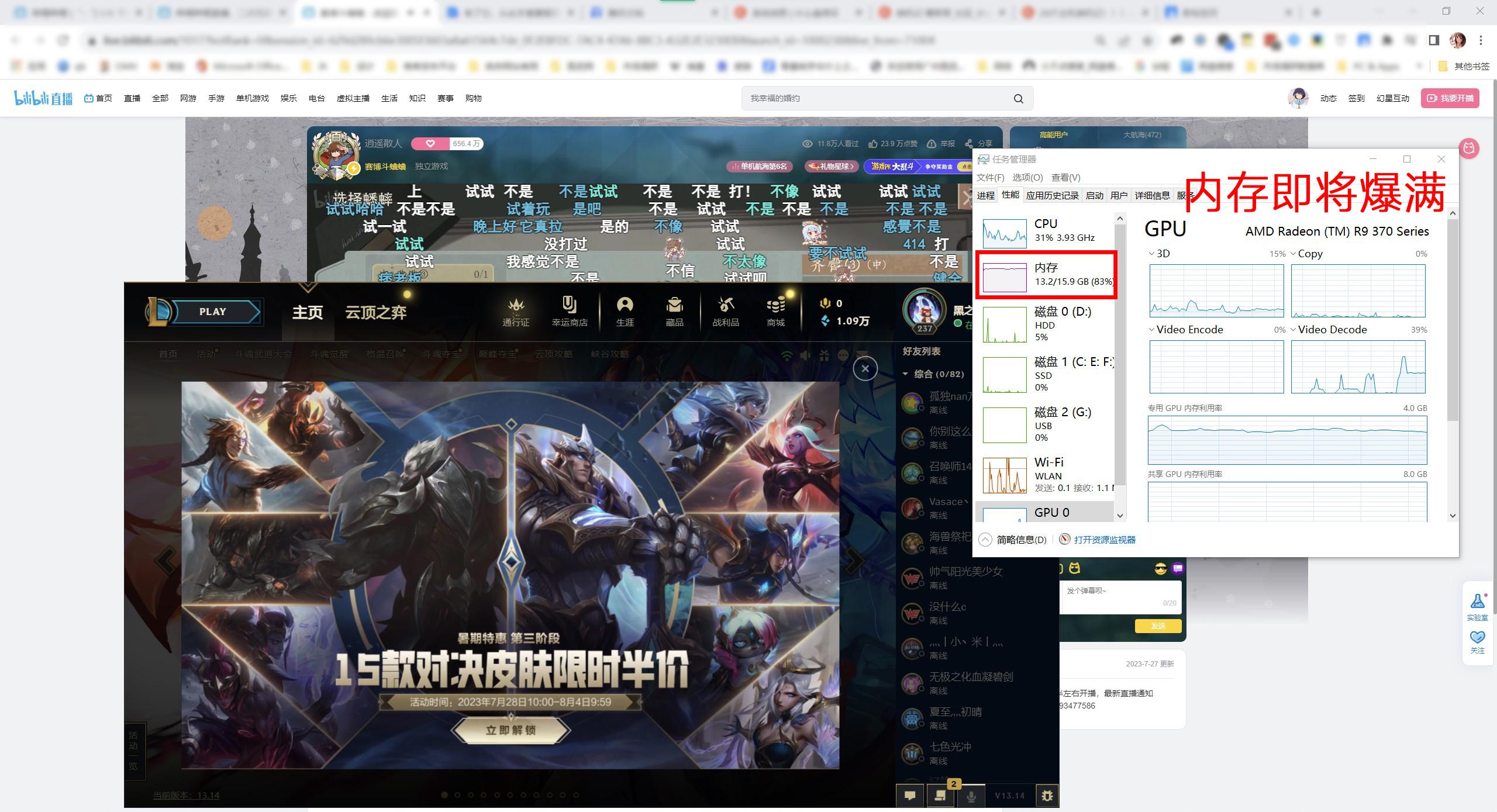Click the bilibili直播 logo

point(43,98)
